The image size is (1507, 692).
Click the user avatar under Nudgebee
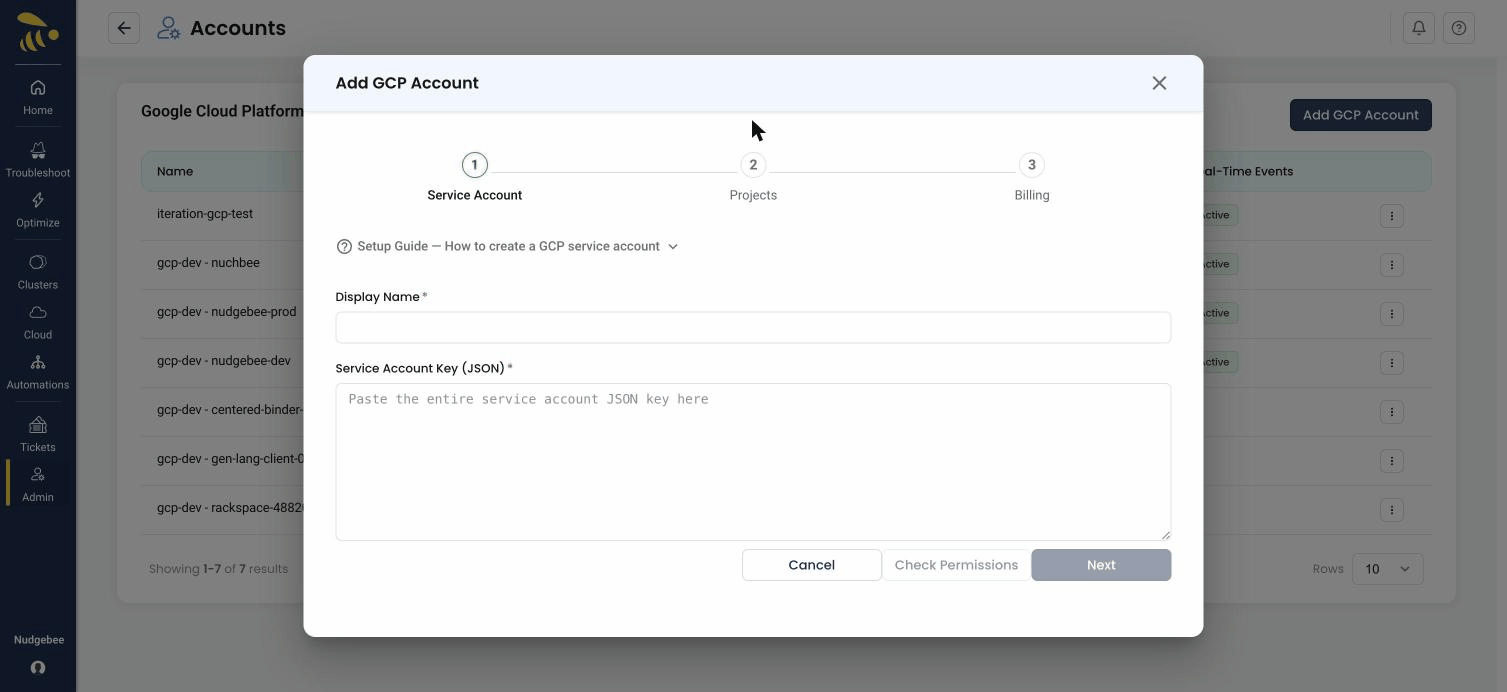click(x=38, y=668)
